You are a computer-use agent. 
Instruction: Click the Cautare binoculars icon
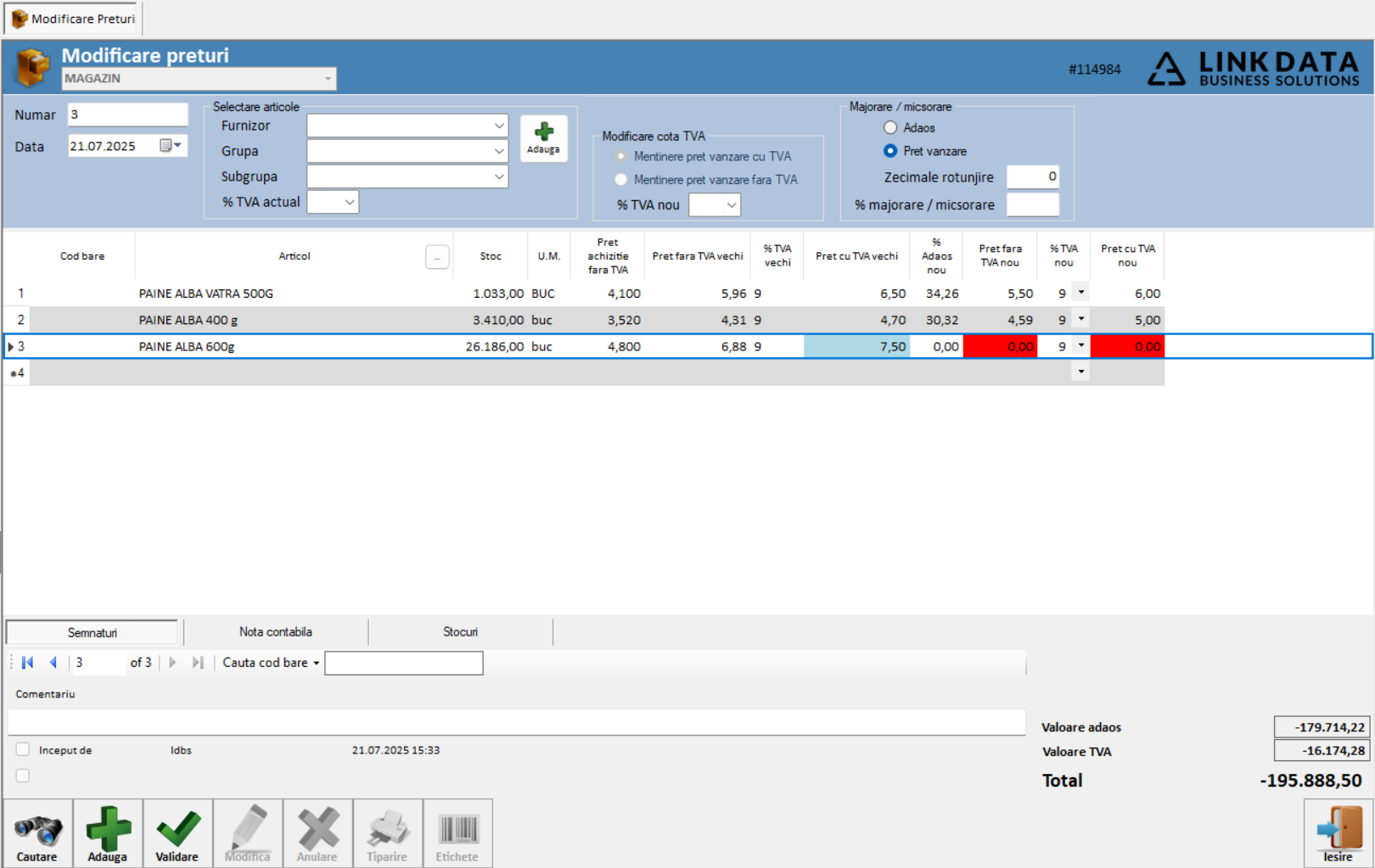[x=37, y=833]
